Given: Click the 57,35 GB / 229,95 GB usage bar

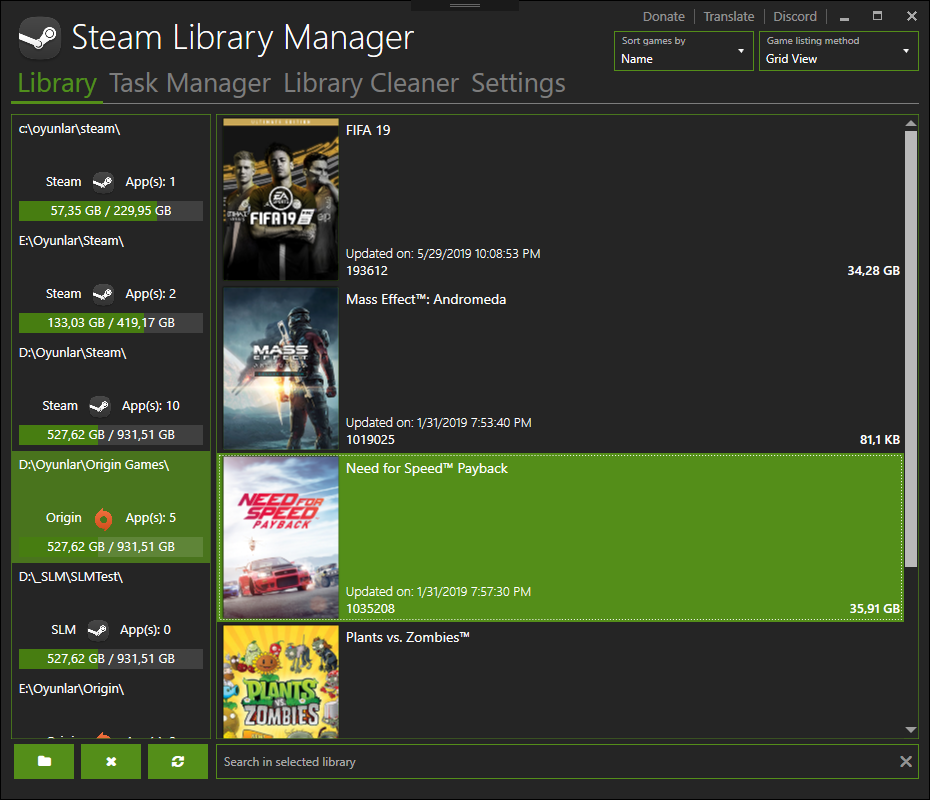Looking at the screenshot, I should tap(111, 211).
